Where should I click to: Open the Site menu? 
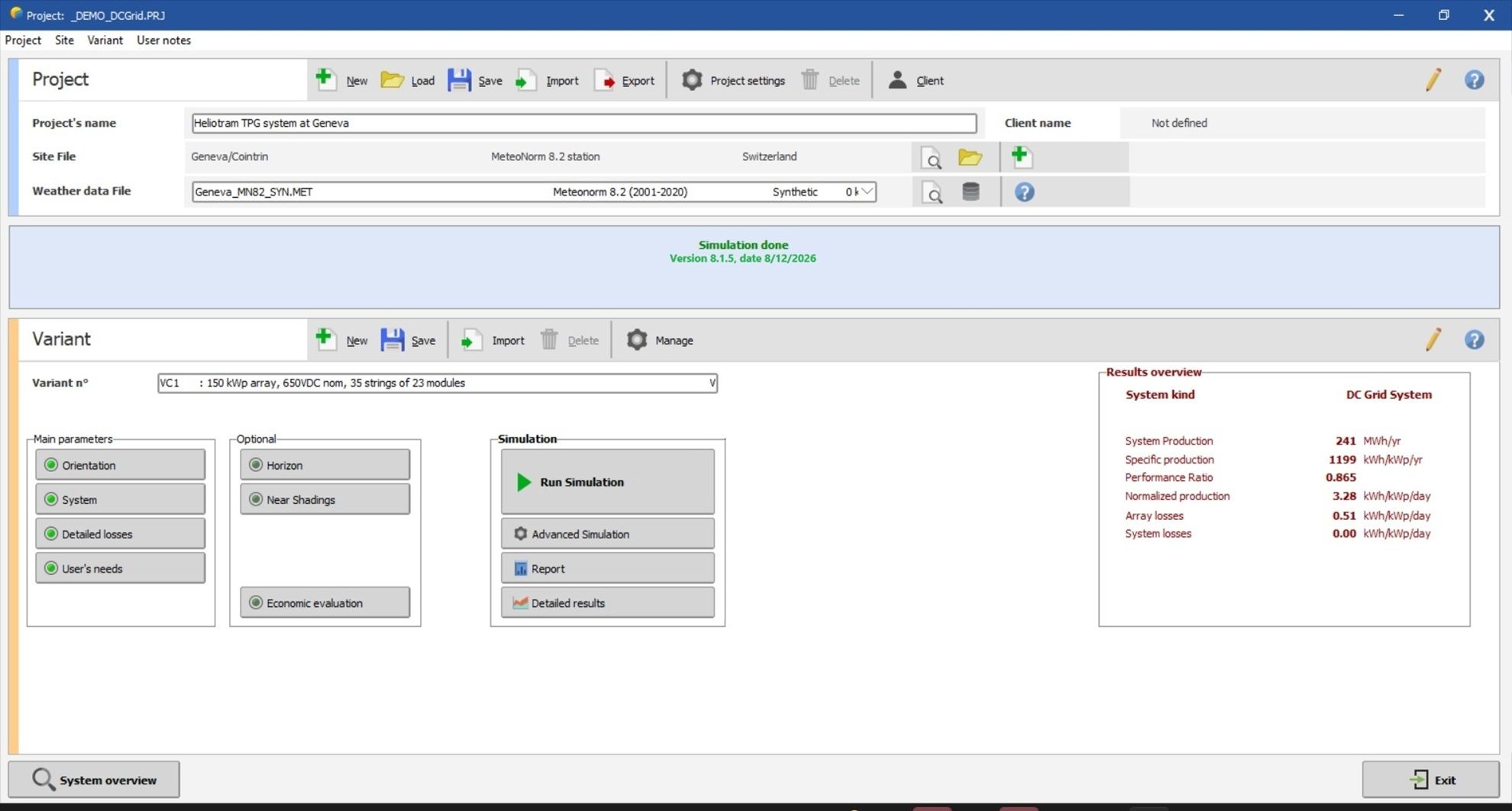64,40
